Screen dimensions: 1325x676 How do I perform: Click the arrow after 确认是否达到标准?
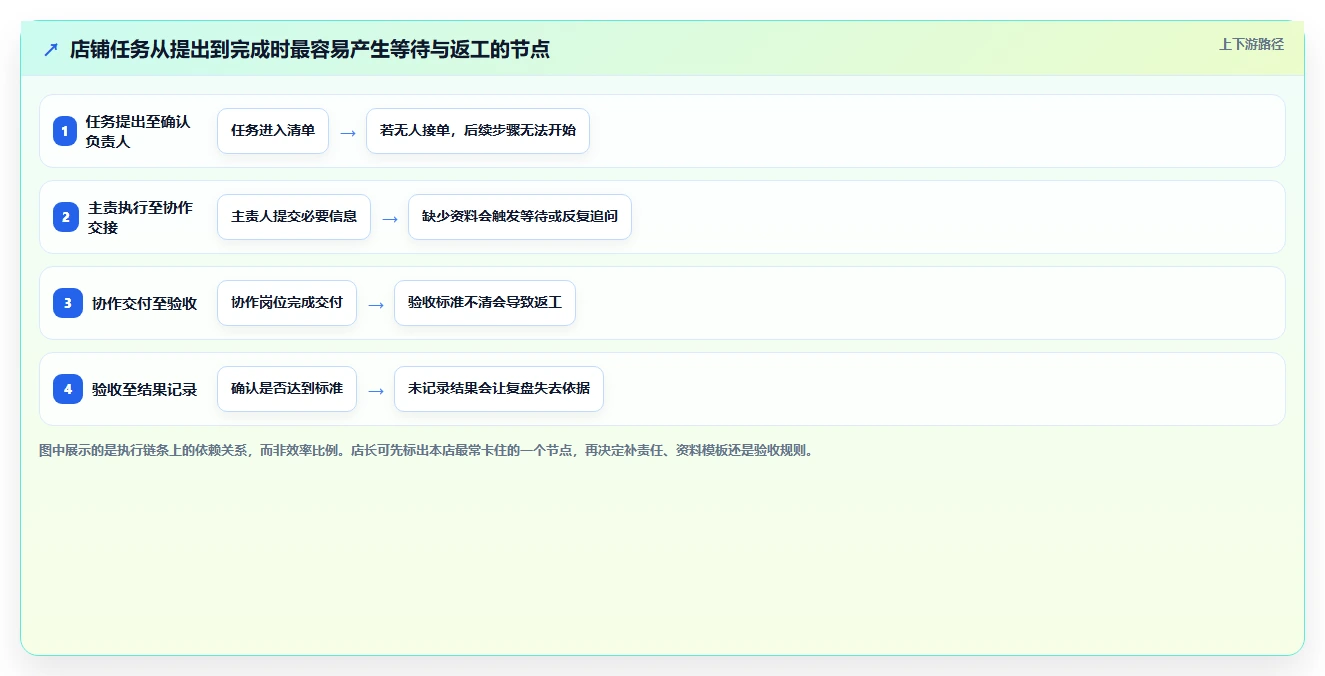376,390
